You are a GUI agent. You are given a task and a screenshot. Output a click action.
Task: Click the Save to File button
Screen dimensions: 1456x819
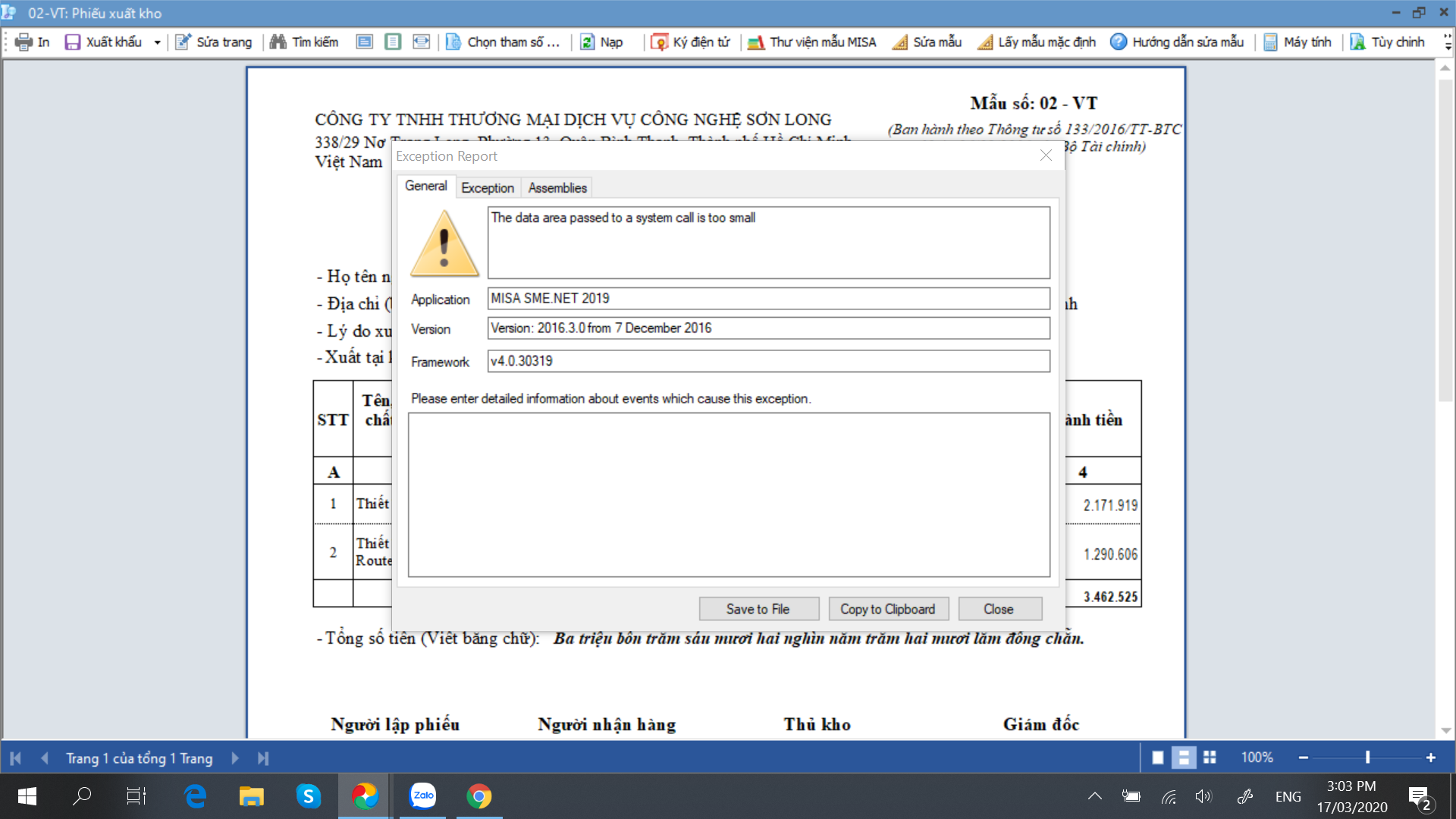(758, 609)
